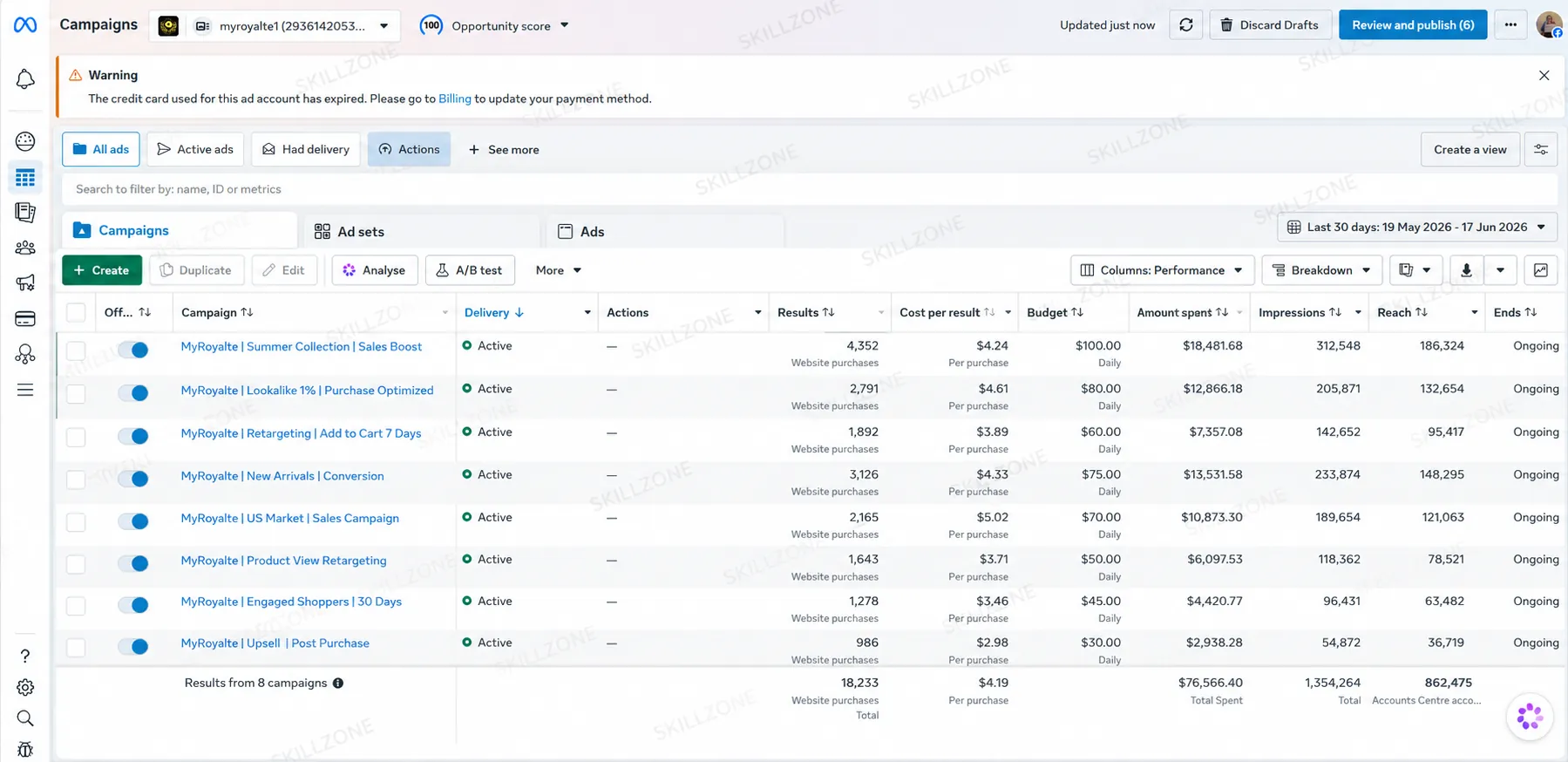The height and width of the screenshot is (762, 1568).
Task: Open the Last 30 days date range picker
Action: point(1417,228)
